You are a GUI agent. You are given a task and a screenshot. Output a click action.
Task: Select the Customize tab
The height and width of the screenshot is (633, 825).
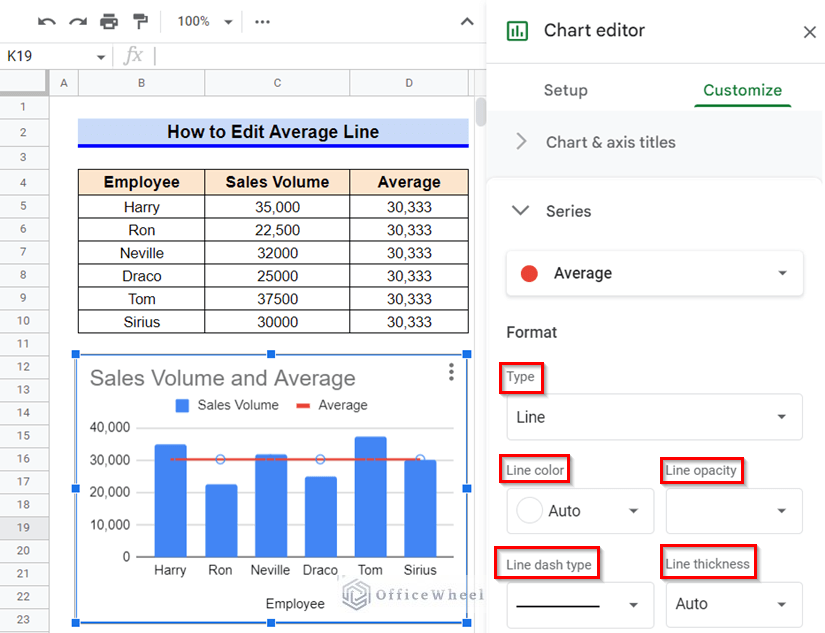click(x=742, y=90)
